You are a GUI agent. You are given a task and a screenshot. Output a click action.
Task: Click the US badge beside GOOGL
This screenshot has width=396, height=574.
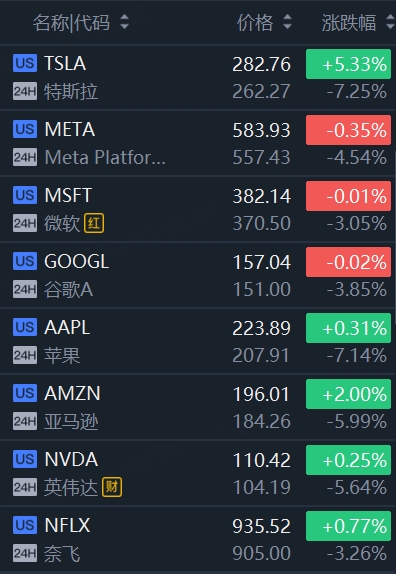pyautogui.click(x=25, y=261)
